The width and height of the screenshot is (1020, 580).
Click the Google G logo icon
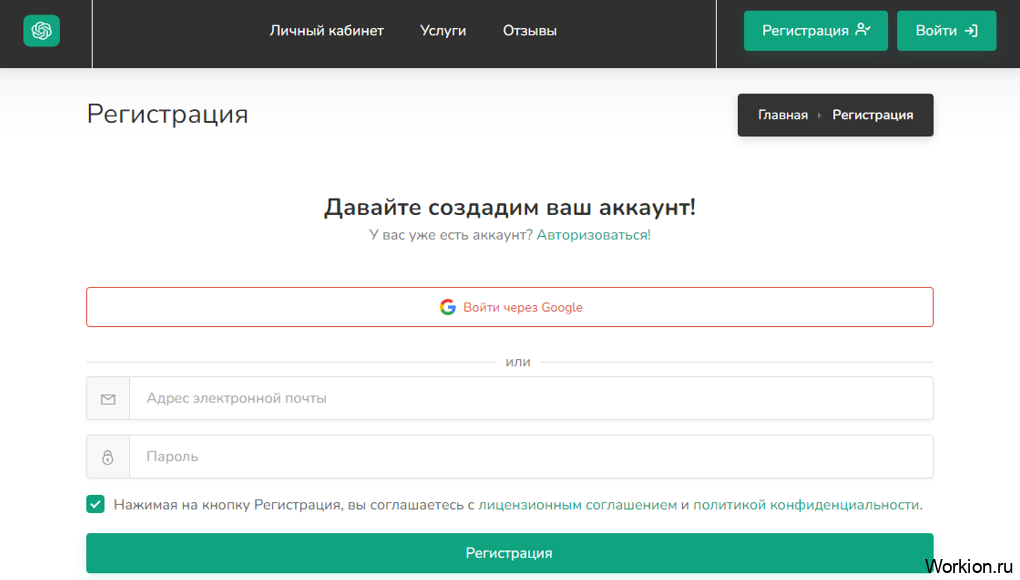[x=448, y=307]
